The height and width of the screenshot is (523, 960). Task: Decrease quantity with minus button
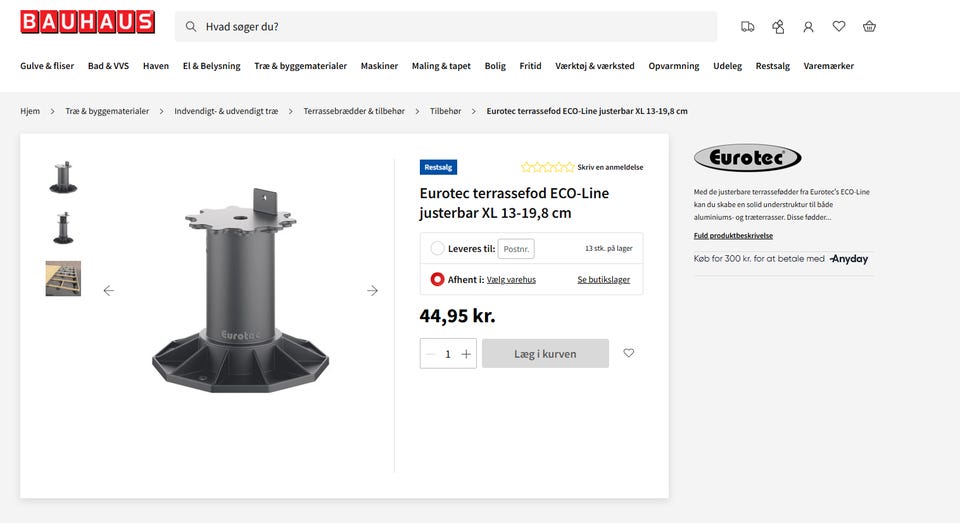(430, 354)
